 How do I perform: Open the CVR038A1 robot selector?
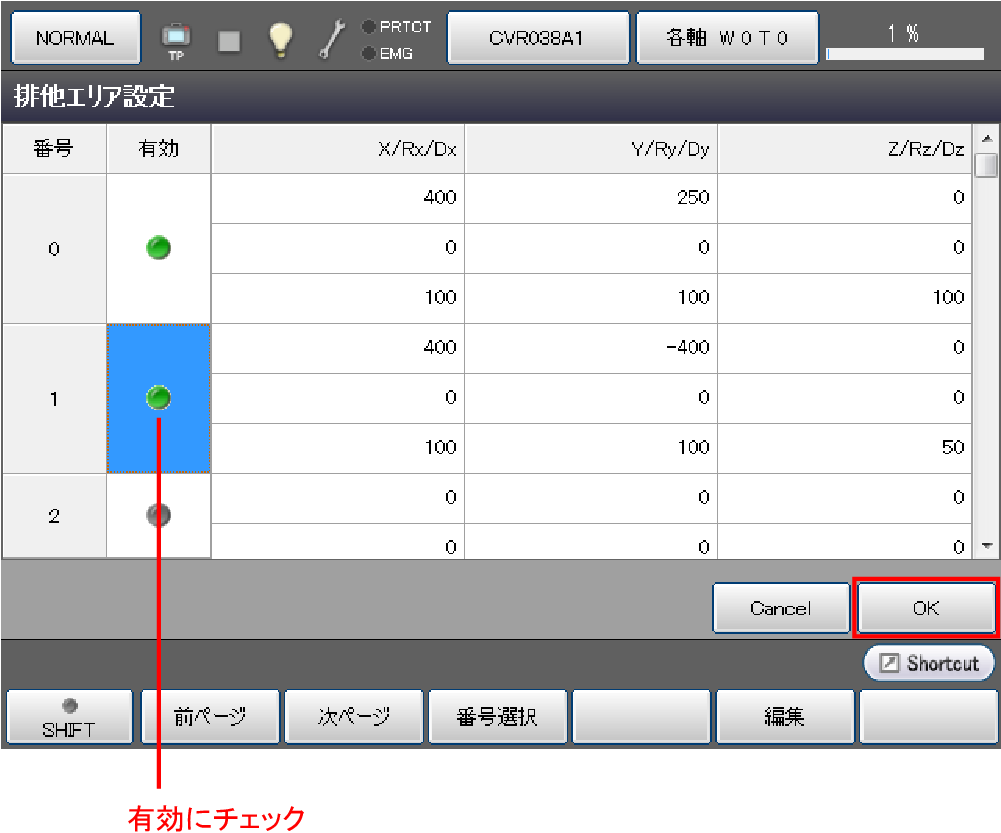537,38
